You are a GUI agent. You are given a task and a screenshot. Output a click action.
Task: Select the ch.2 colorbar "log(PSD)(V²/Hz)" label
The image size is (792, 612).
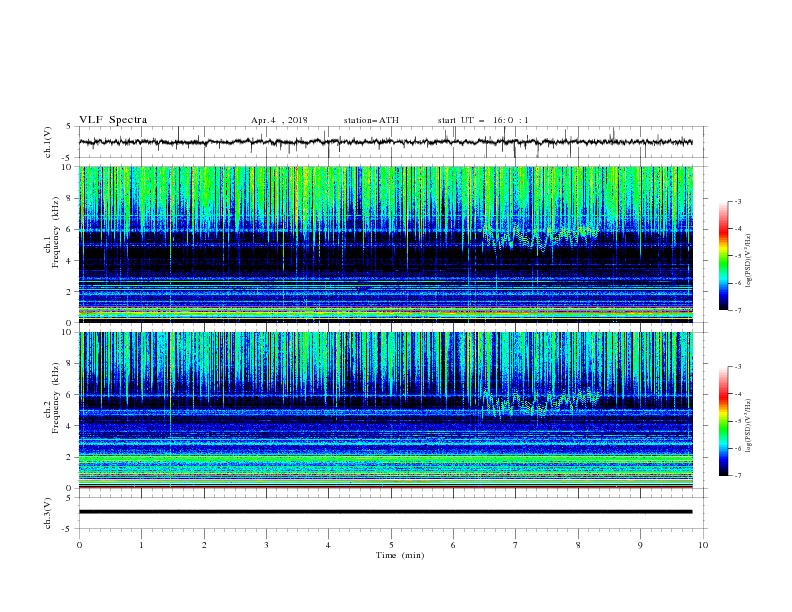point(748,425)
